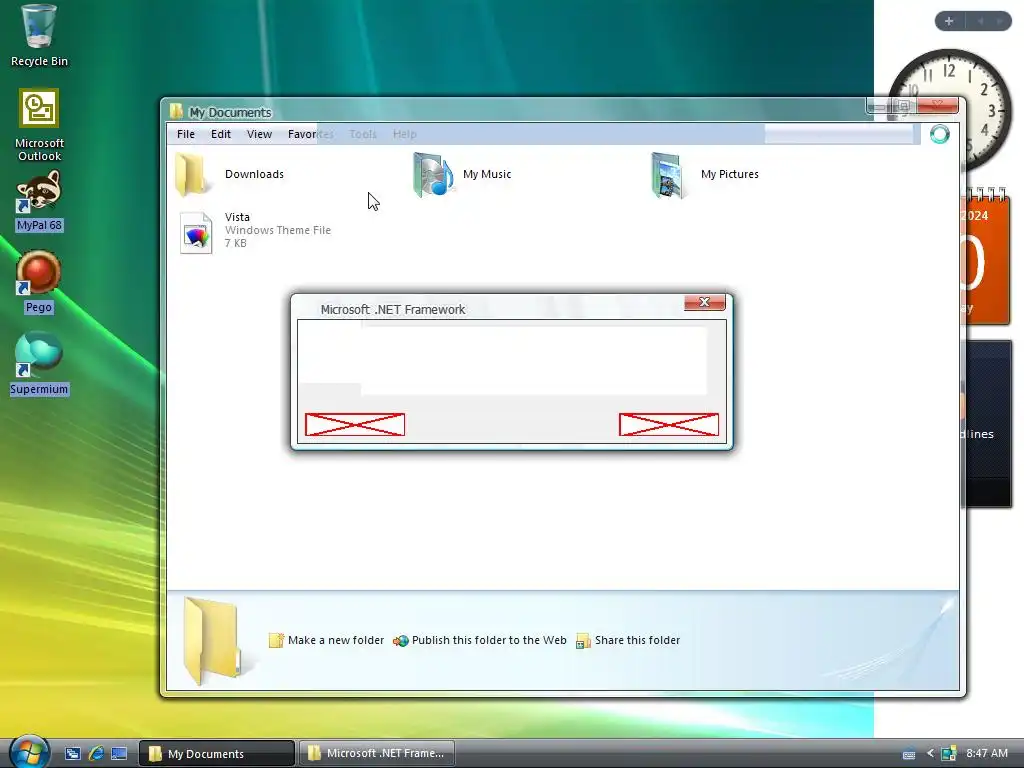Image resolution: width=1024 pixels, height=768 pixels.
Task: Click Publish this folder to the Web
Action: (489, 641)
